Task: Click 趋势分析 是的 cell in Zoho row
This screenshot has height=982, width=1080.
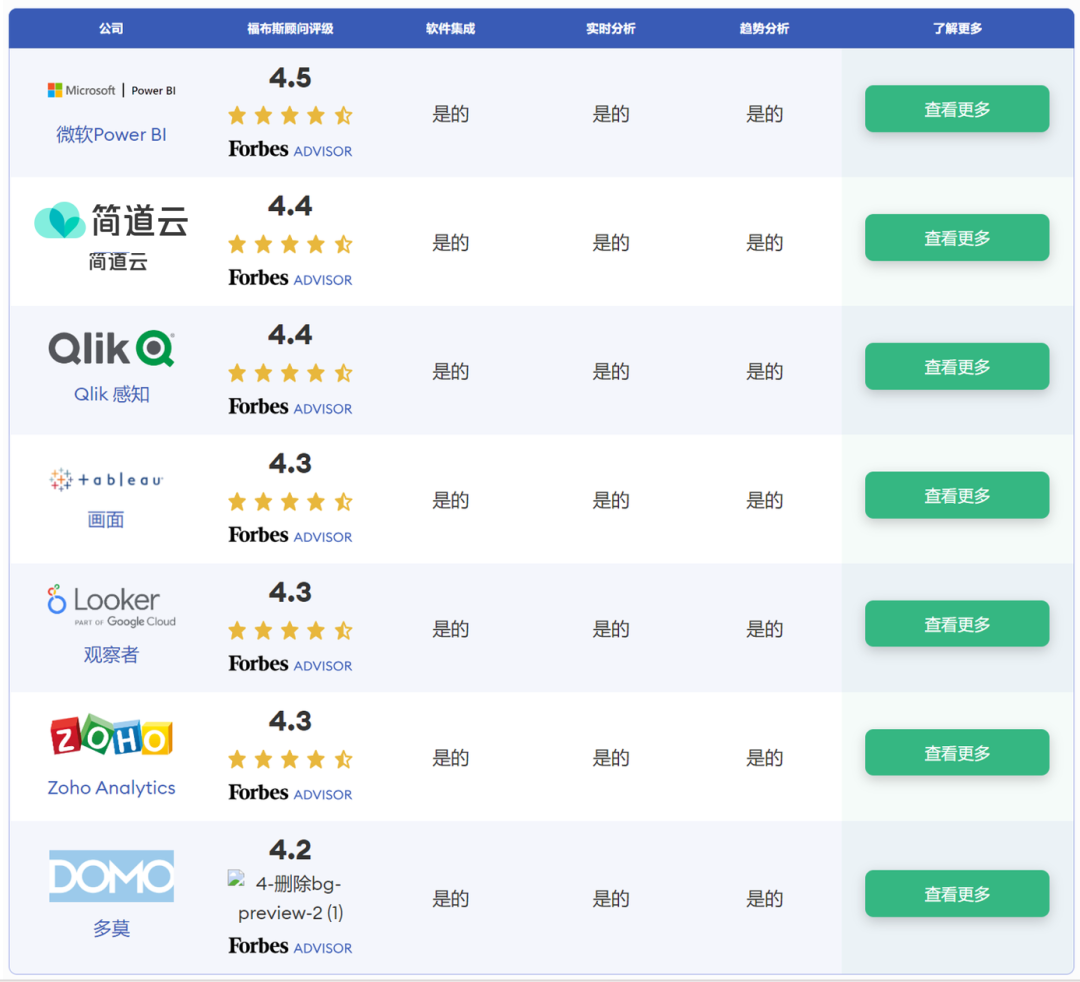Action: pos(765,758)
